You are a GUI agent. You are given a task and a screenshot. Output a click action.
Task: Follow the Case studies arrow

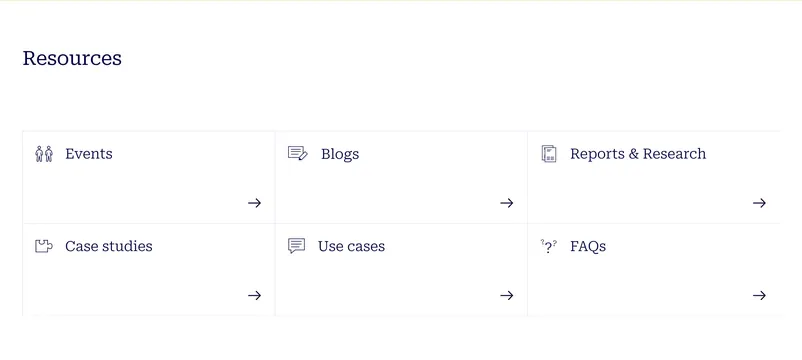[254, 295]
